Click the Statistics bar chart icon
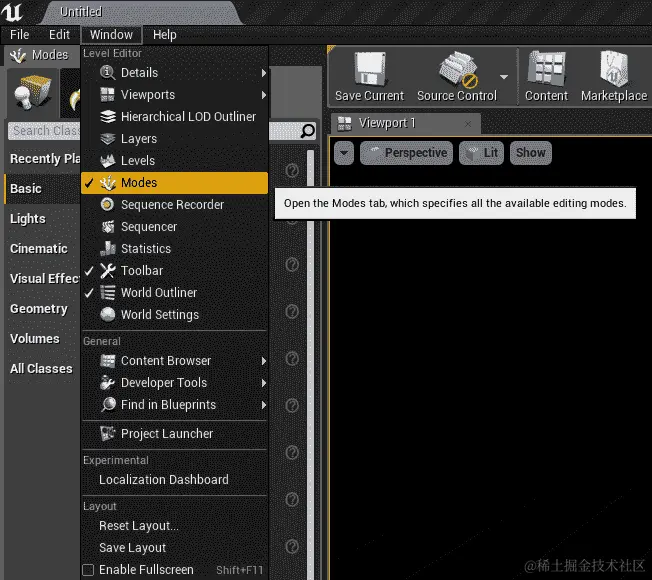652x580 pixels. (x=108, y=249)
